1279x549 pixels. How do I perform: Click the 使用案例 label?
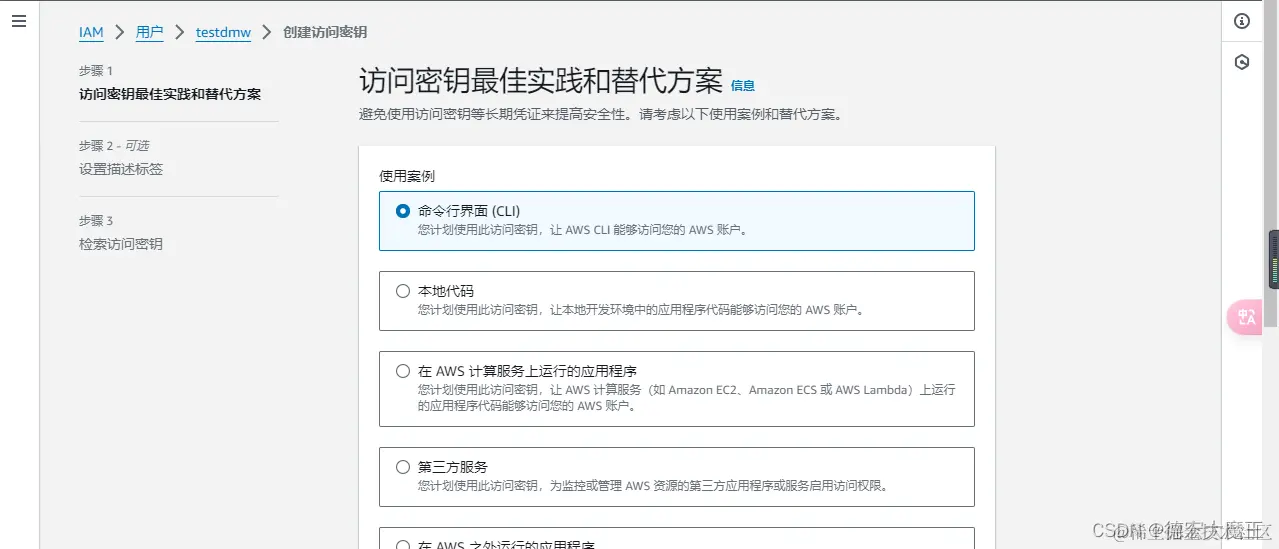point(407,175)
